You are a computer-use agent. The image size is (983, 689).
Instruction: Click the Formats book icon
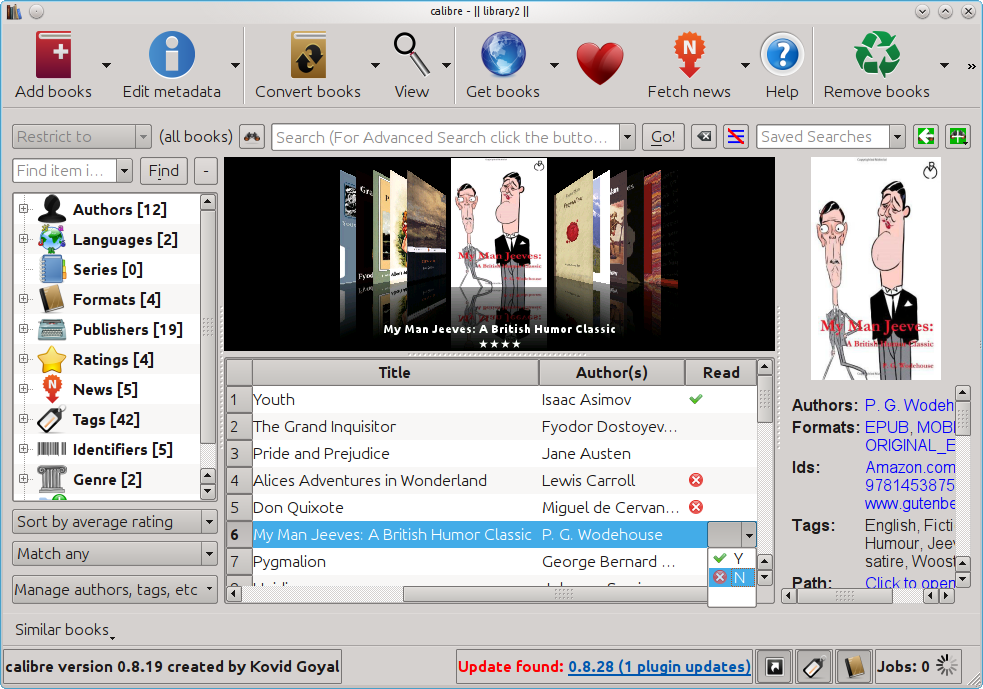(51, 299)
